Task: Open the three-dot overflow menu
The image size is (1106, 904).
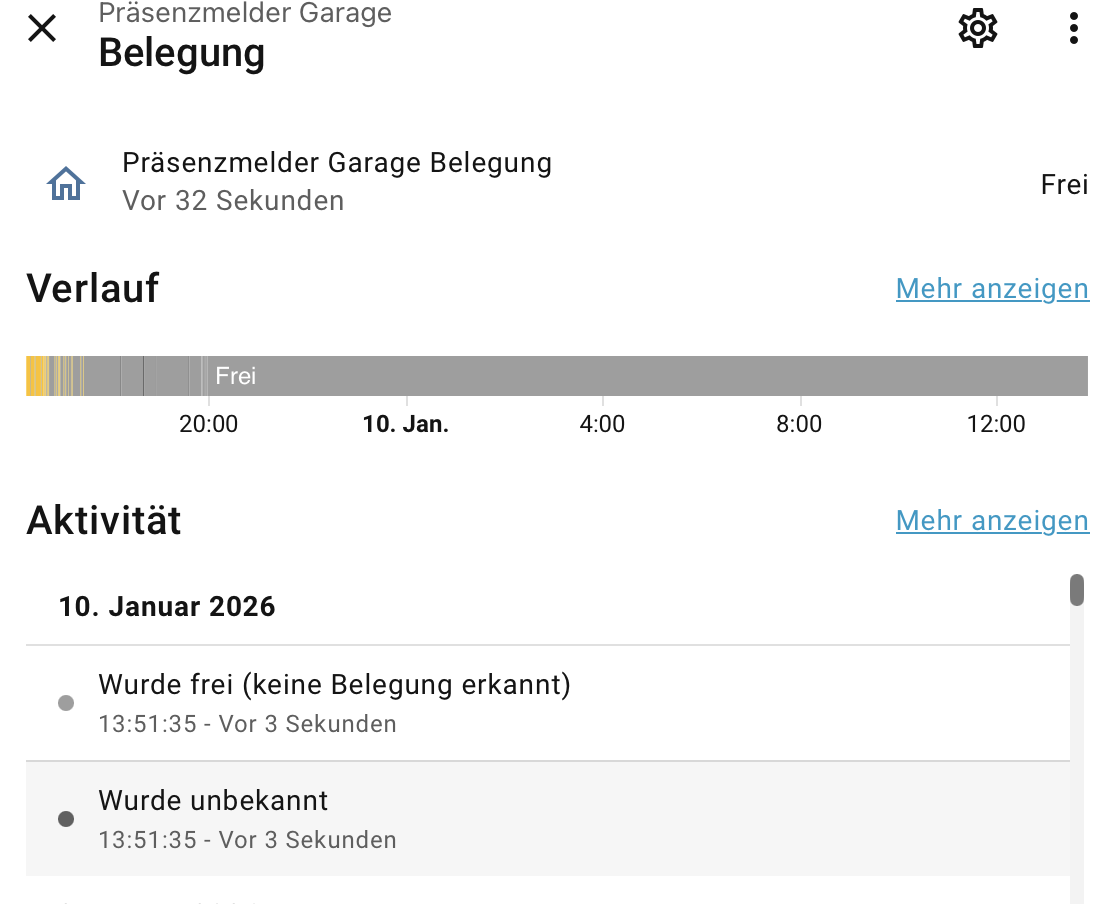Action: coord(1073,28)
